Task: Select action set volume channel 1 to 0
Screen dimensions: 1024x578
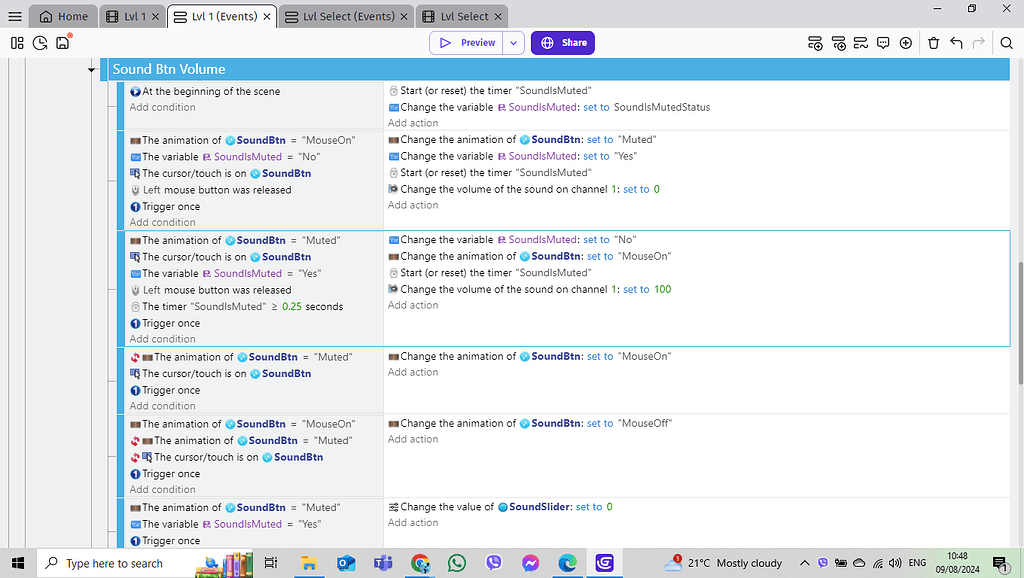Action: tap(524, 189)
